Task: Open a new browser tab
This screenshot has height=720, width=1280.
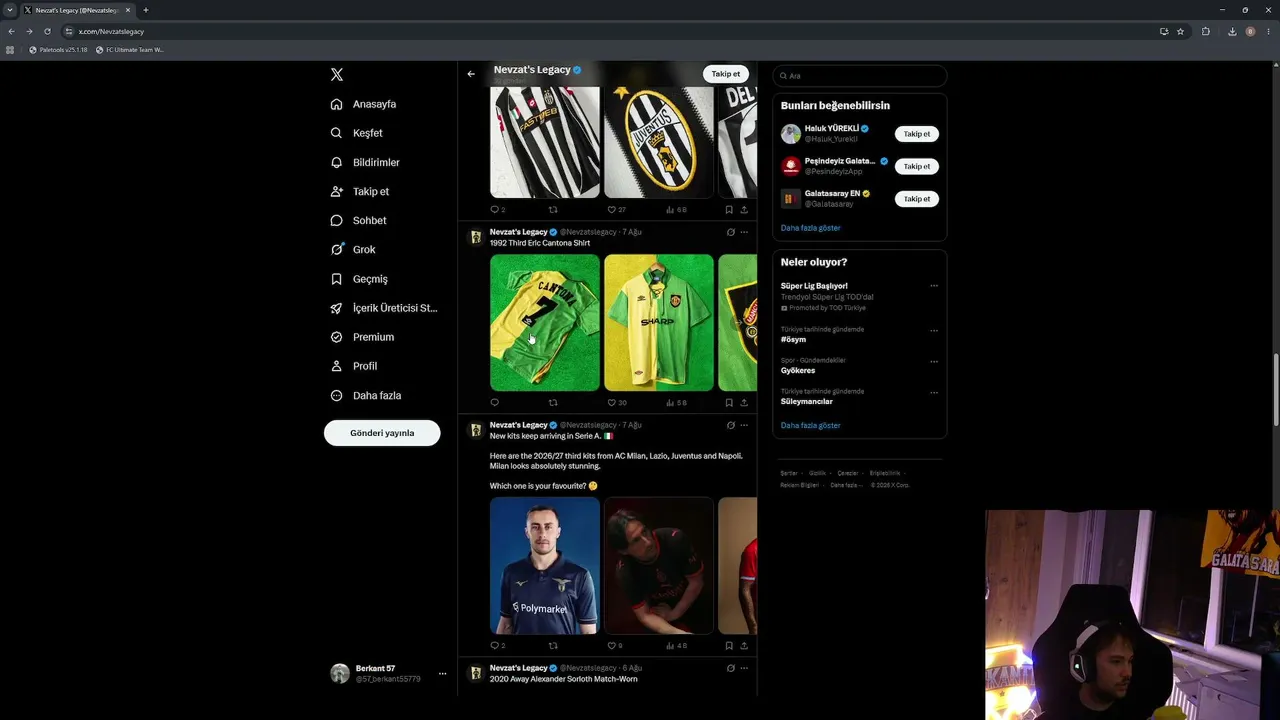Action: (x=146, y=10)
